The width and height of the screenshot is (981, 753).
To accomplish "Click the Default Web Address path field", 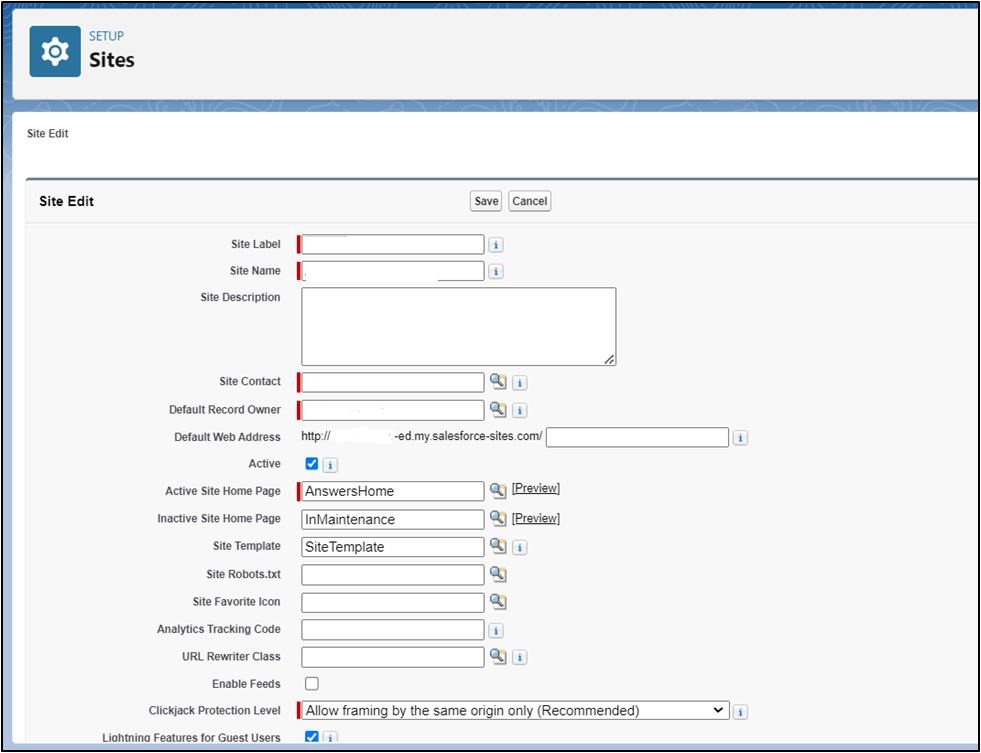I will (637, 437).
